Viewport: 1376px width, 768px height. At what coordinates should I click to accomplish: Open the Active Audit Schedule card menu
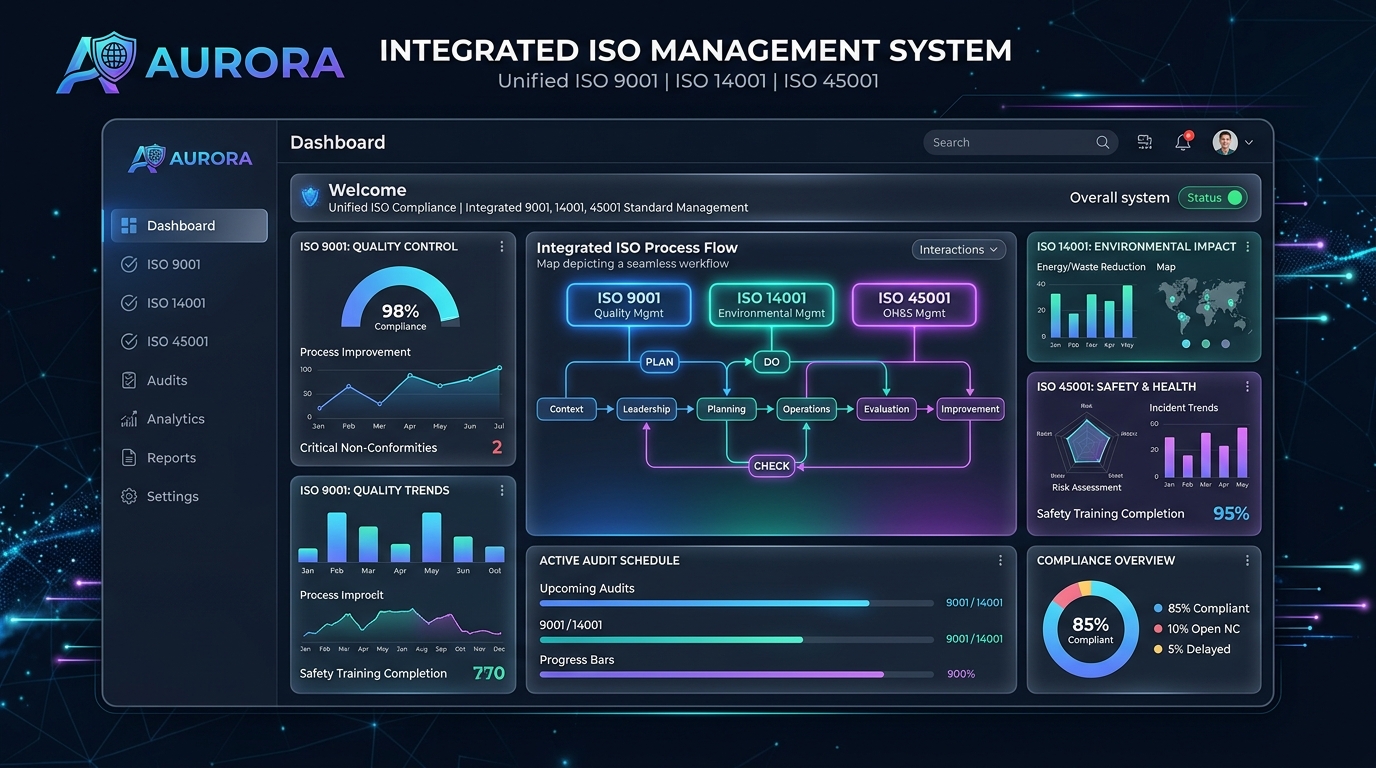(1000, 561)
